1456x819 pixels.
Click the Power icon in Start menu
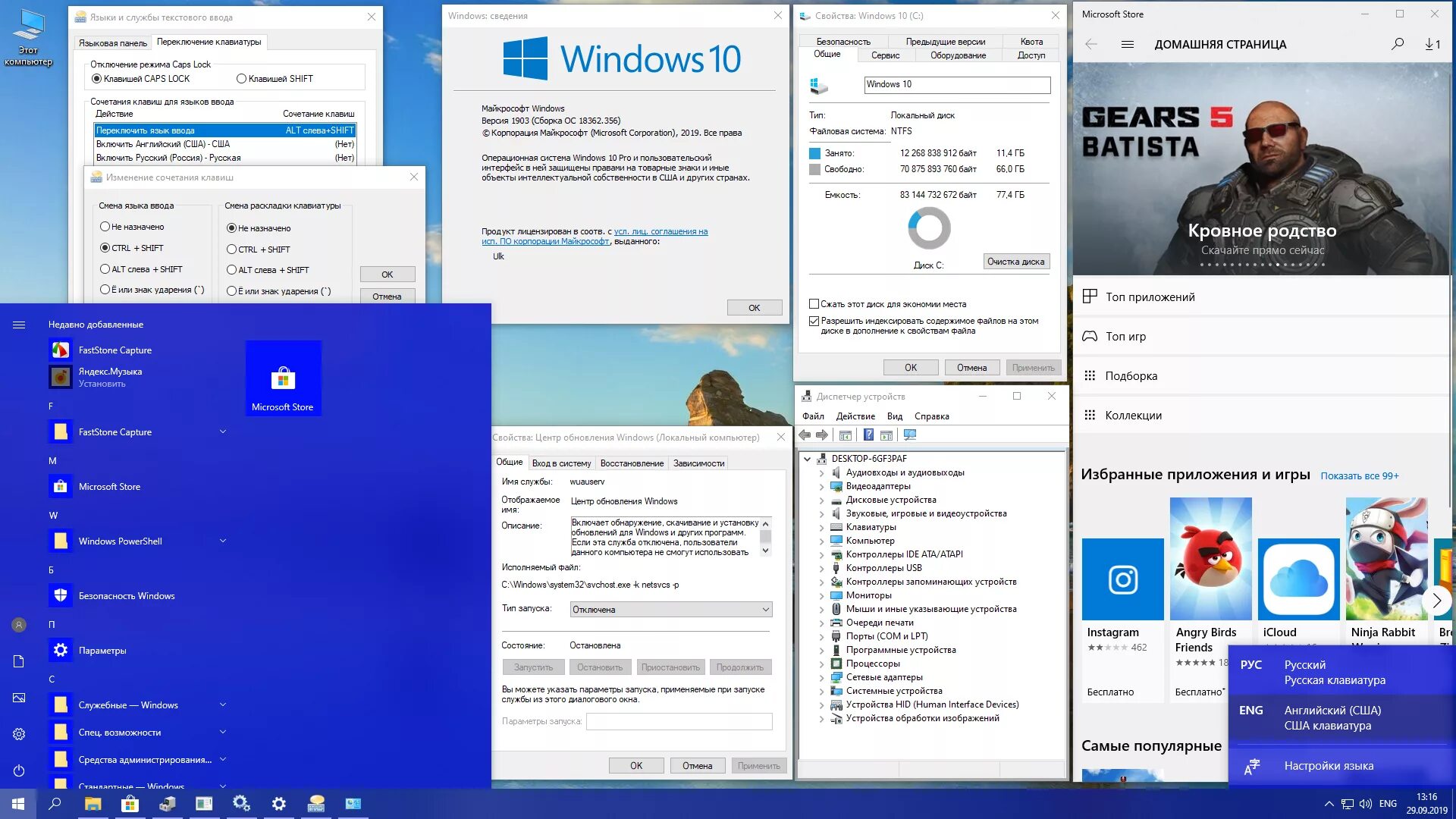point(19,770)
